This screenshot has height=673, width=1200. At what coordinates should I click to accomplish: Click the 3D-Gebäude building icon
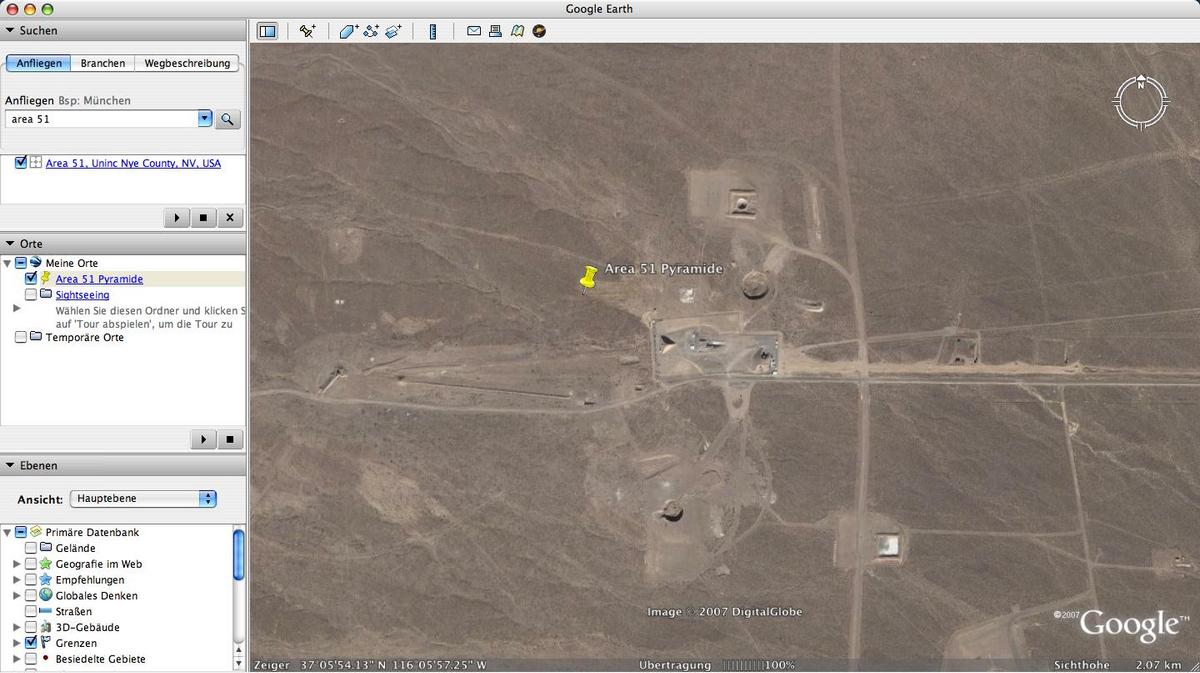click(x=46, y=627)
